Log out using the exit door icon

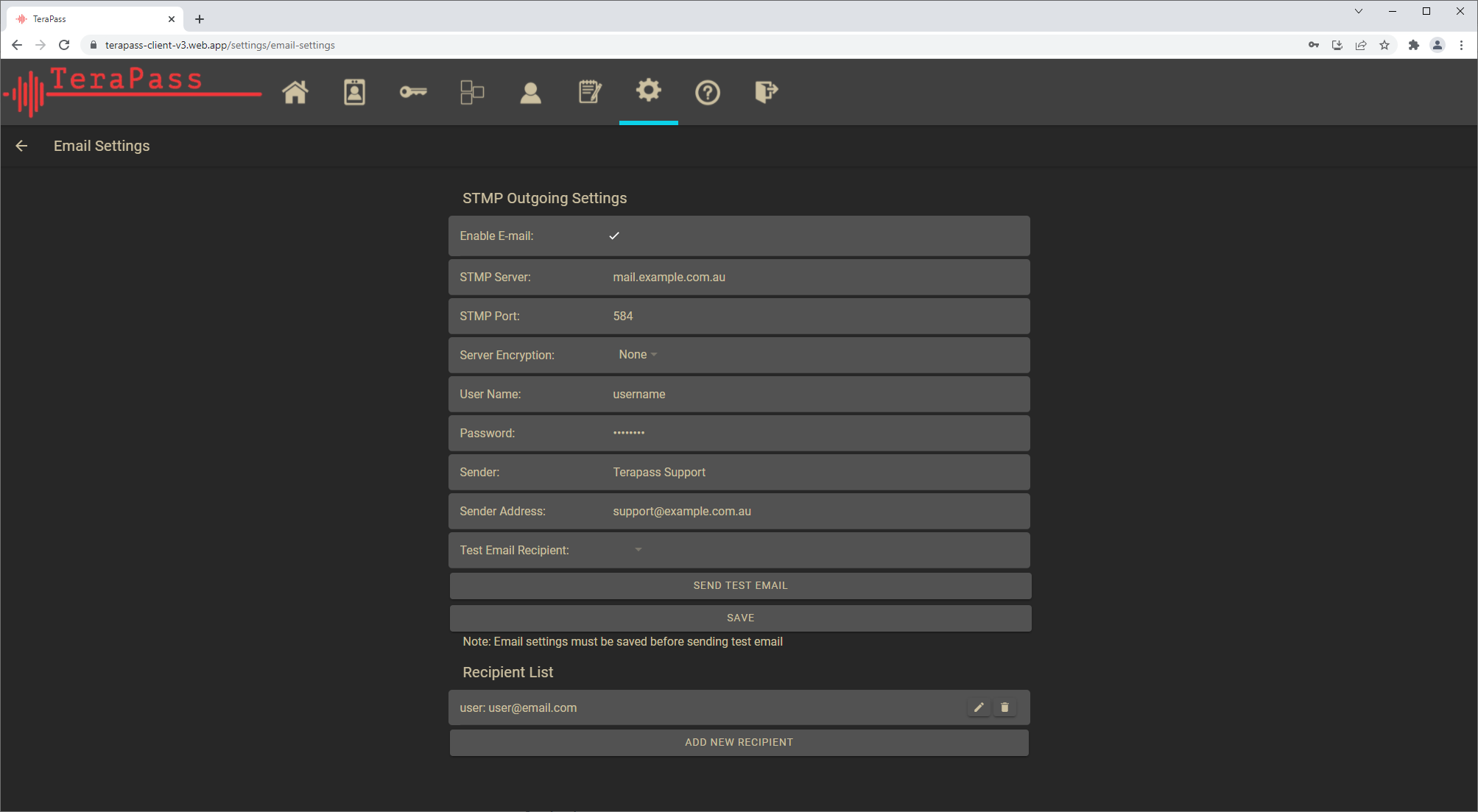pyautogui.click(x=767, y=92)
